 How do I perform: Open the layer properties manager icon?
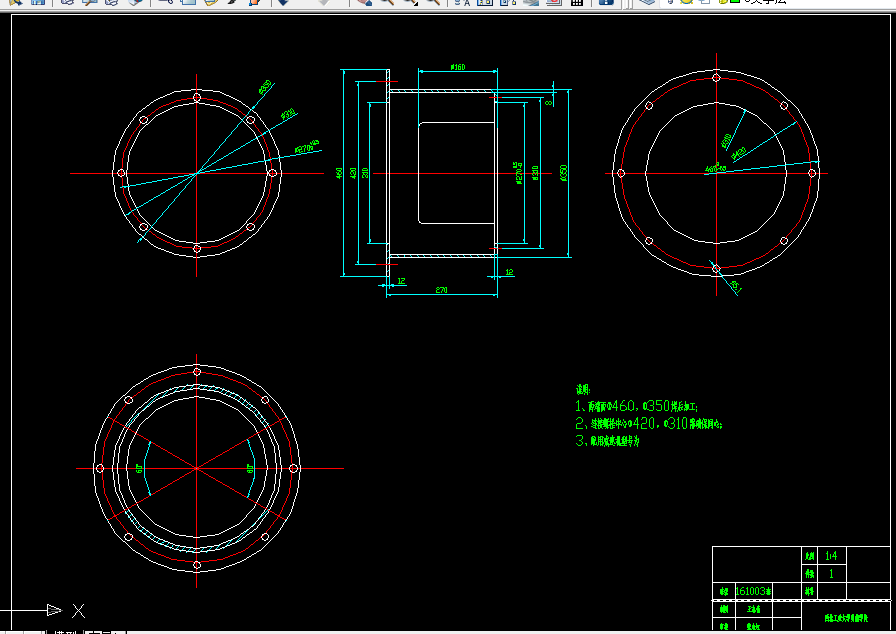pos(647,2)
